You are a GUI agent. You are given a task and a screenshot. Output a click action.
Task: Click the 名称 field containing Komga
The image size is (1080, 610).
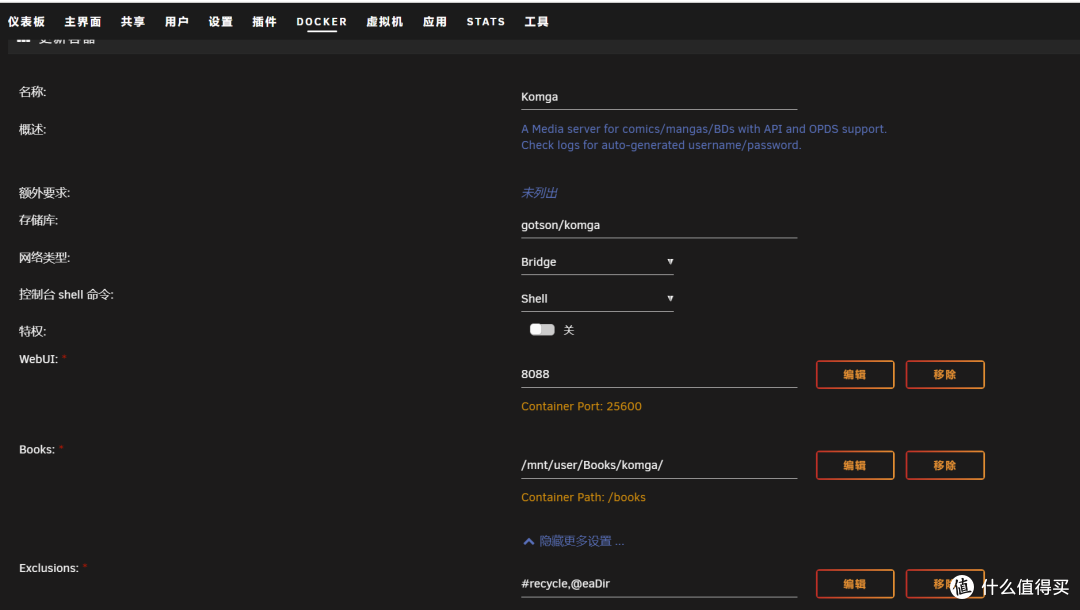(658, 98)
